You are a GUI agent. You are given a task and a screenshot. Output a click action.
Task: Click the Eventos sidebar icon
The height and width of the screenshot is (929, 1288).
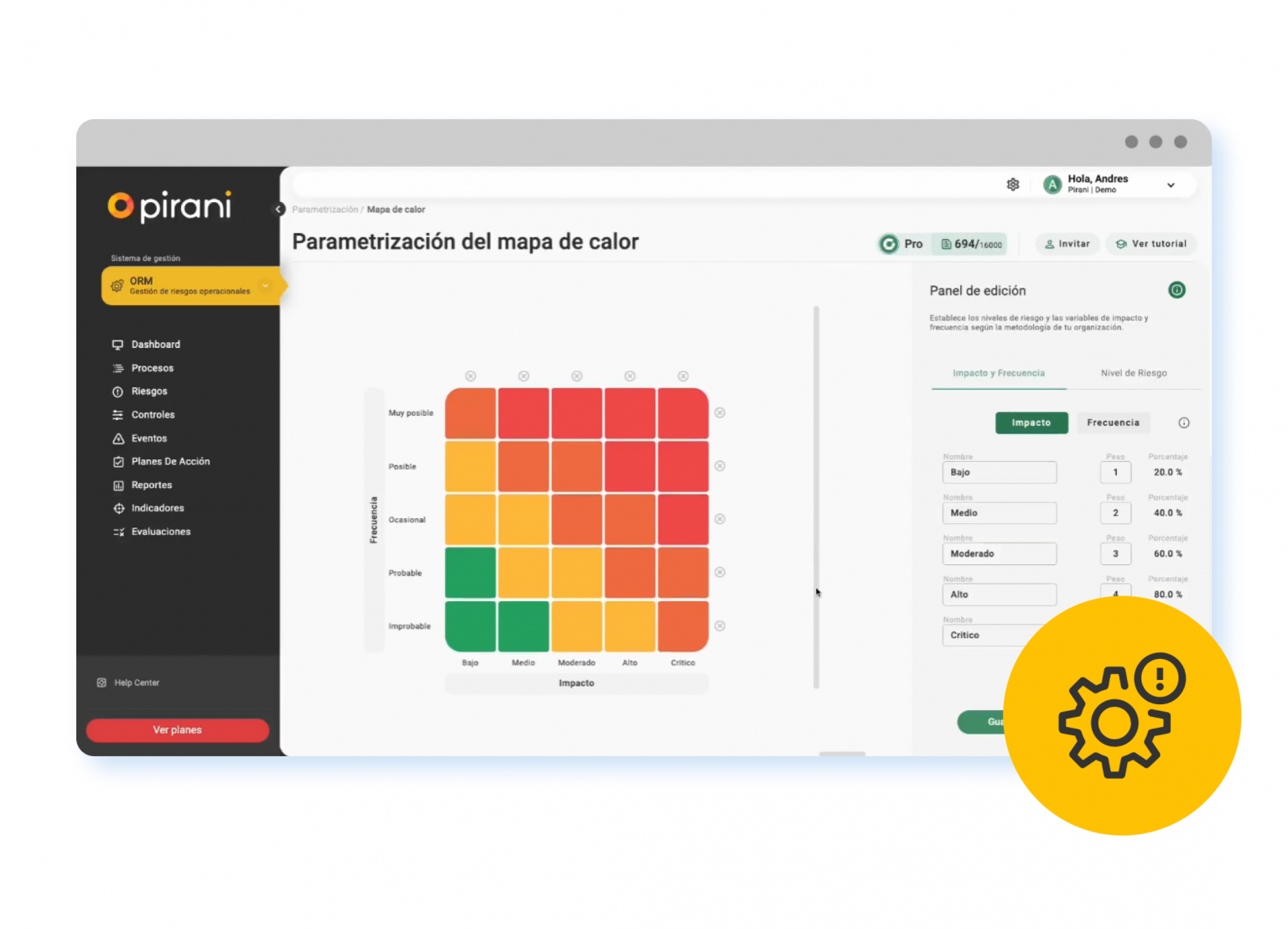click(x=118, y=438)
